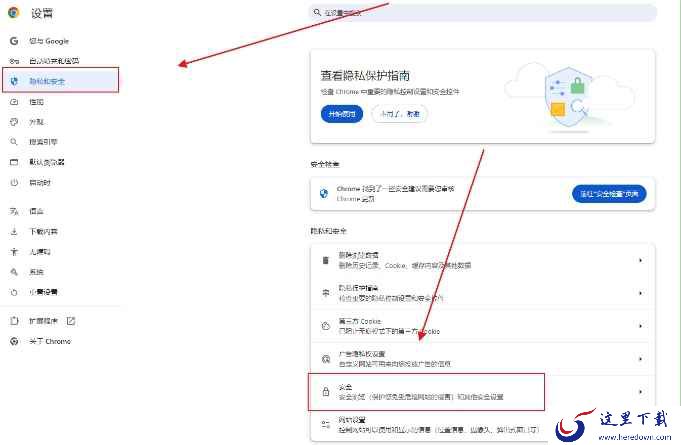This screenshot has height=445, width=681.
Task: Expand the delete browsing data row arrow
Action: pos(640,260)
